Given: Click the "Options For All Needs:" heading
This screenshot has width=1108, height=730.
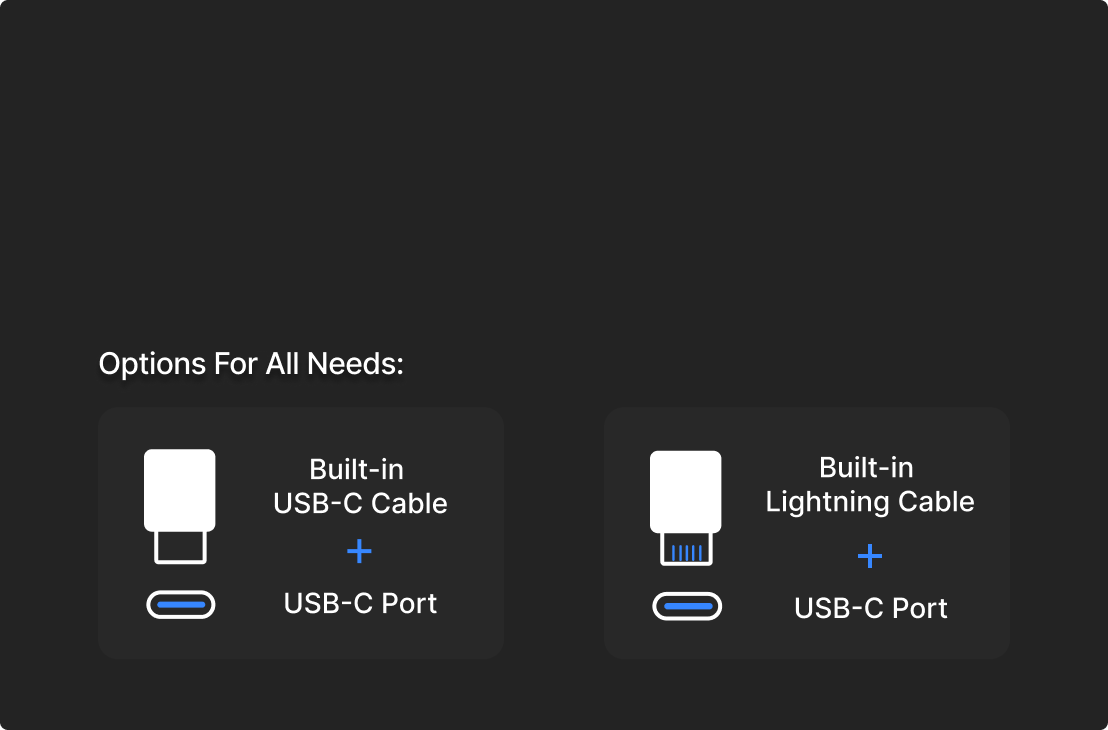Looking at the screenshot, I should [251, 364].
